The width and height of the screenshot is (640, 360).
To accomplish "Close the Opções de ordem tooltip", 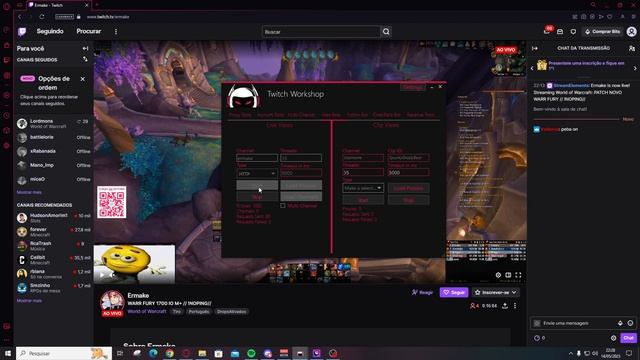I will [x=83, y=79].
